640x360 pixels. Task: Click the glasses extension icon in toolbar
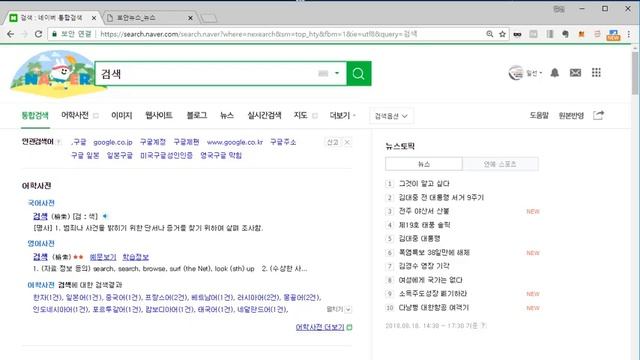(518, 35)
